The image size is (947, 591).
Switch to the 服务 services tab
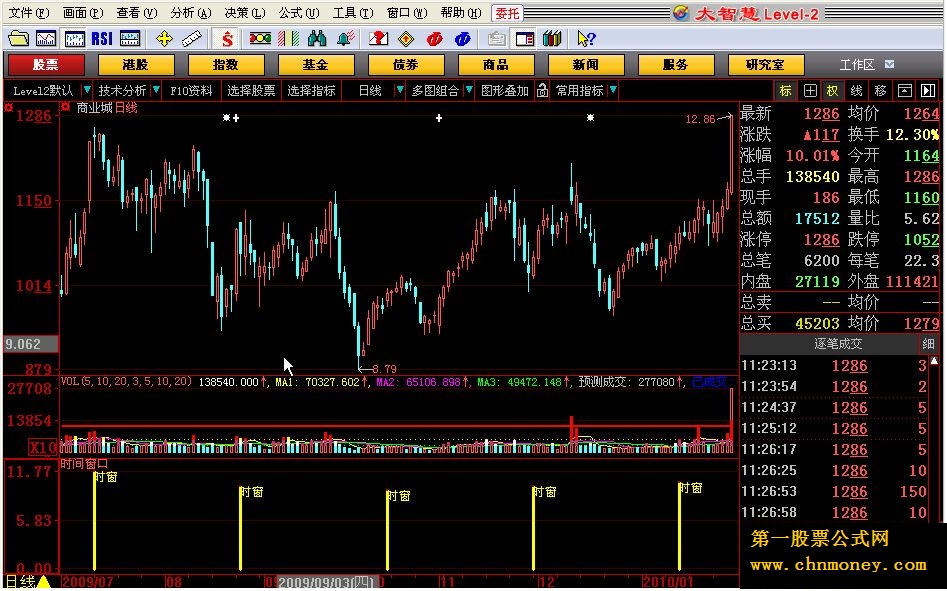(x=676, y=65)
